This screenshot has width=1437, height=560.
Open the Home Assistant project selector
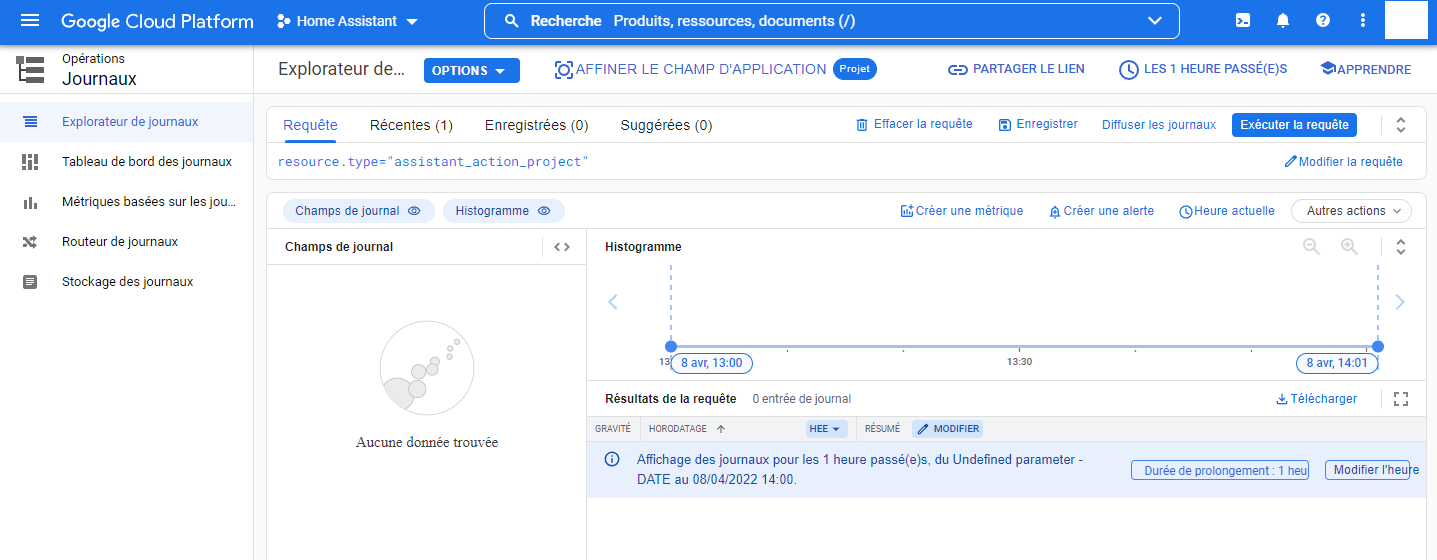coord(347,21)
